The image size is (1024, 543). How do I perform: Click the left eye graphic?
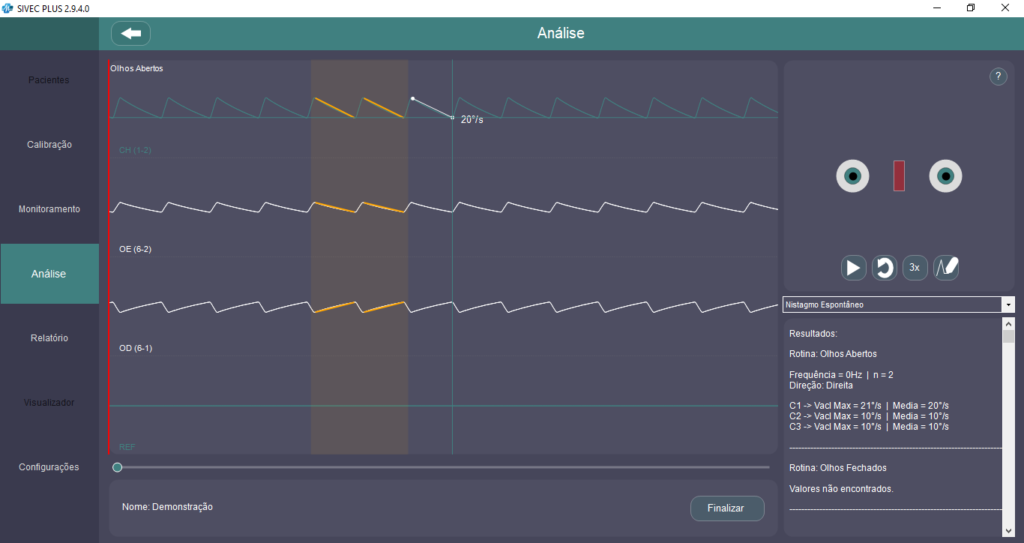(852, 176)
